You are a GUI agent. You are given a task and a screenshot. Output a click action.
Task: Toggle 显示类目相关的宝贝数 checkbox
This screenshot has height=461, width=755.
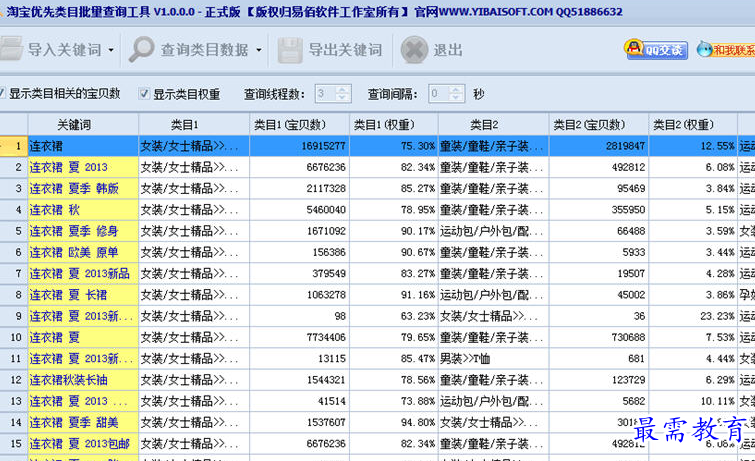coord(2,93)
